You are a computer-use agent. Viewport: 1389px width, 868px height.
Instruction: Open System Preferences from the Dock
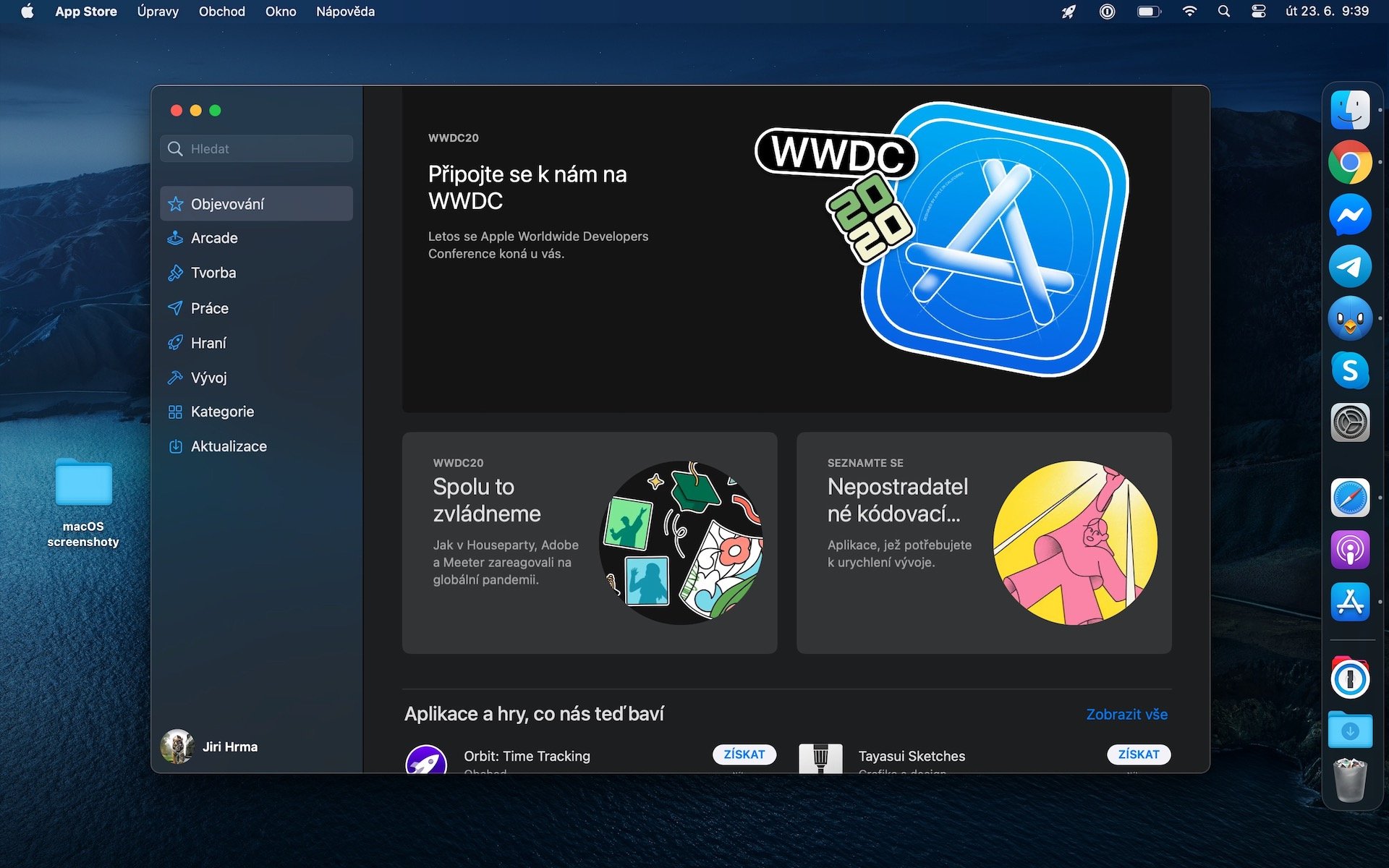[x=1350, y=422]
